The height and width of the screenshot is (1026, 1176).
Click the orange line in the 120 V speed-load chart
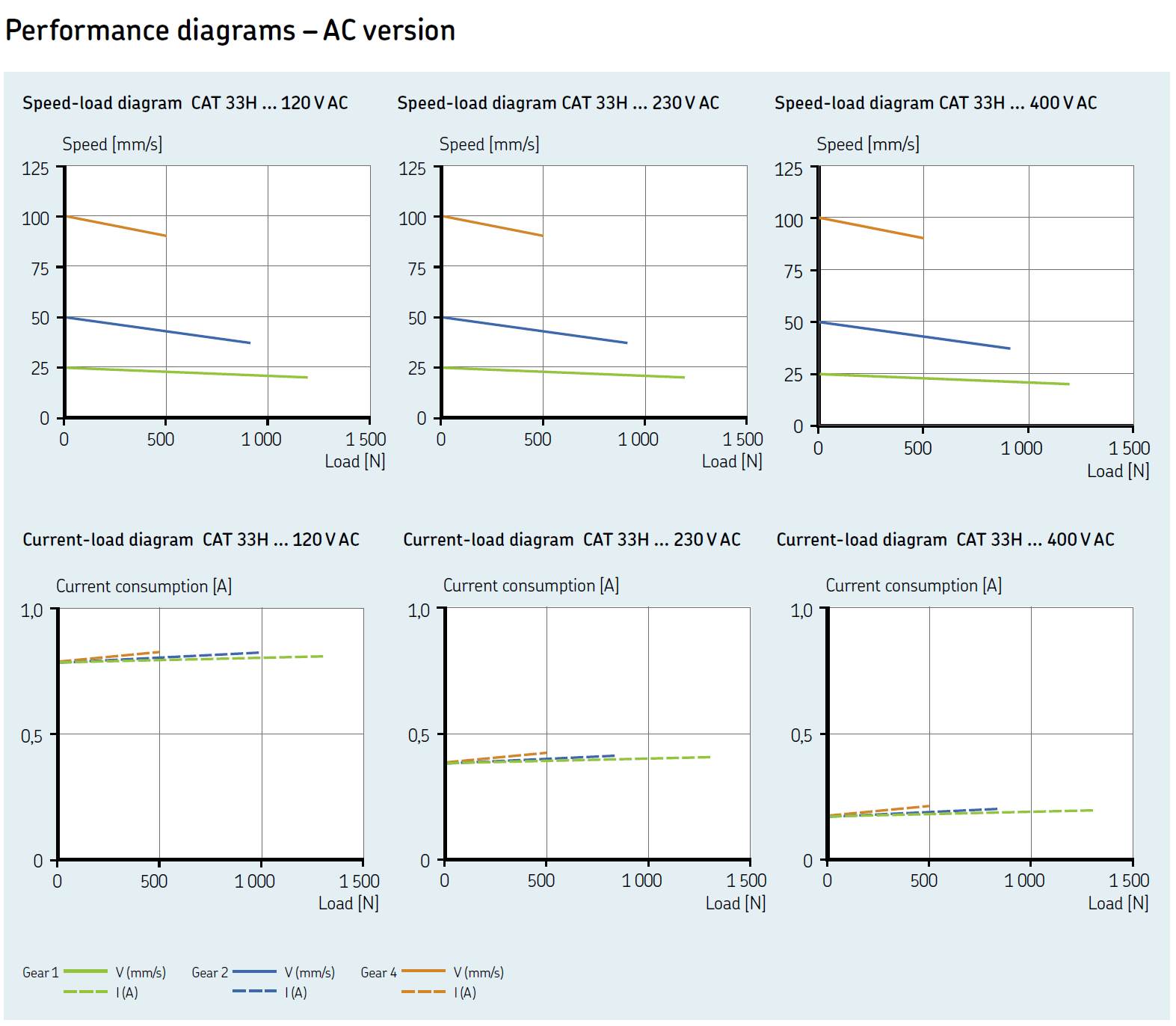[x=116, y=227]
